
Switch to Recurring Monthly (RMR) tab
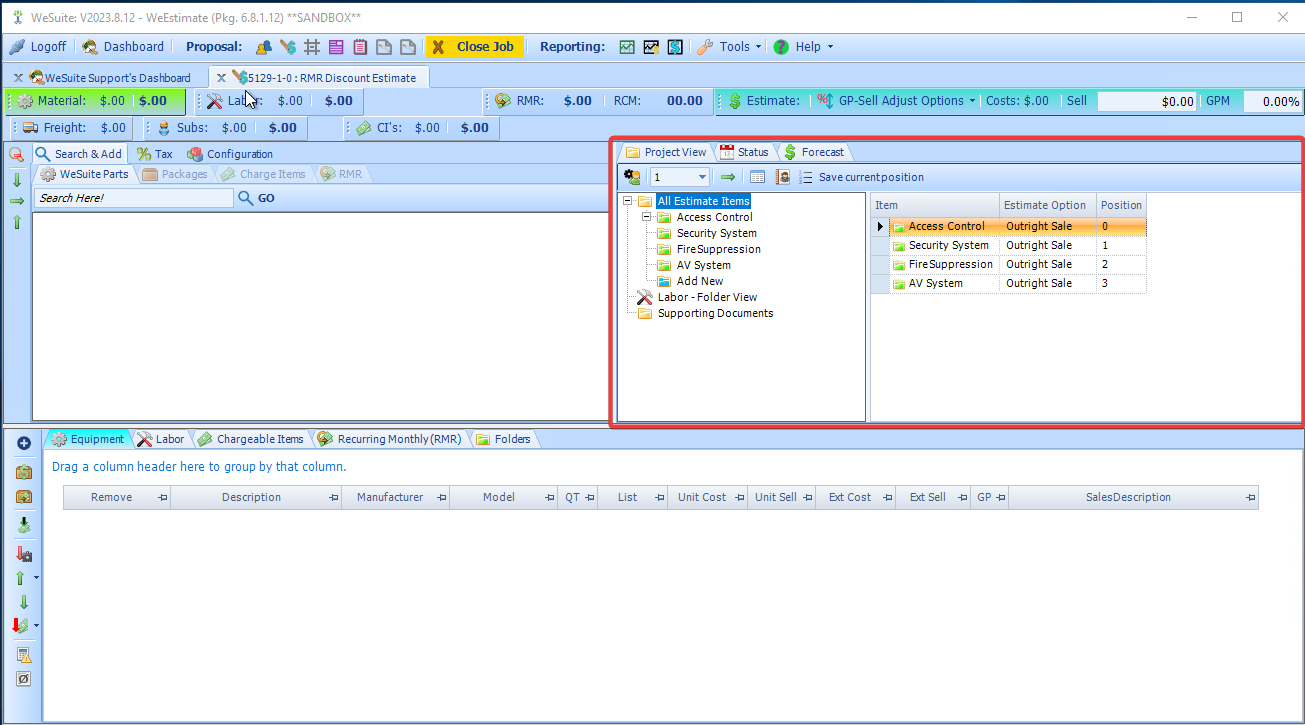point(389,439)
